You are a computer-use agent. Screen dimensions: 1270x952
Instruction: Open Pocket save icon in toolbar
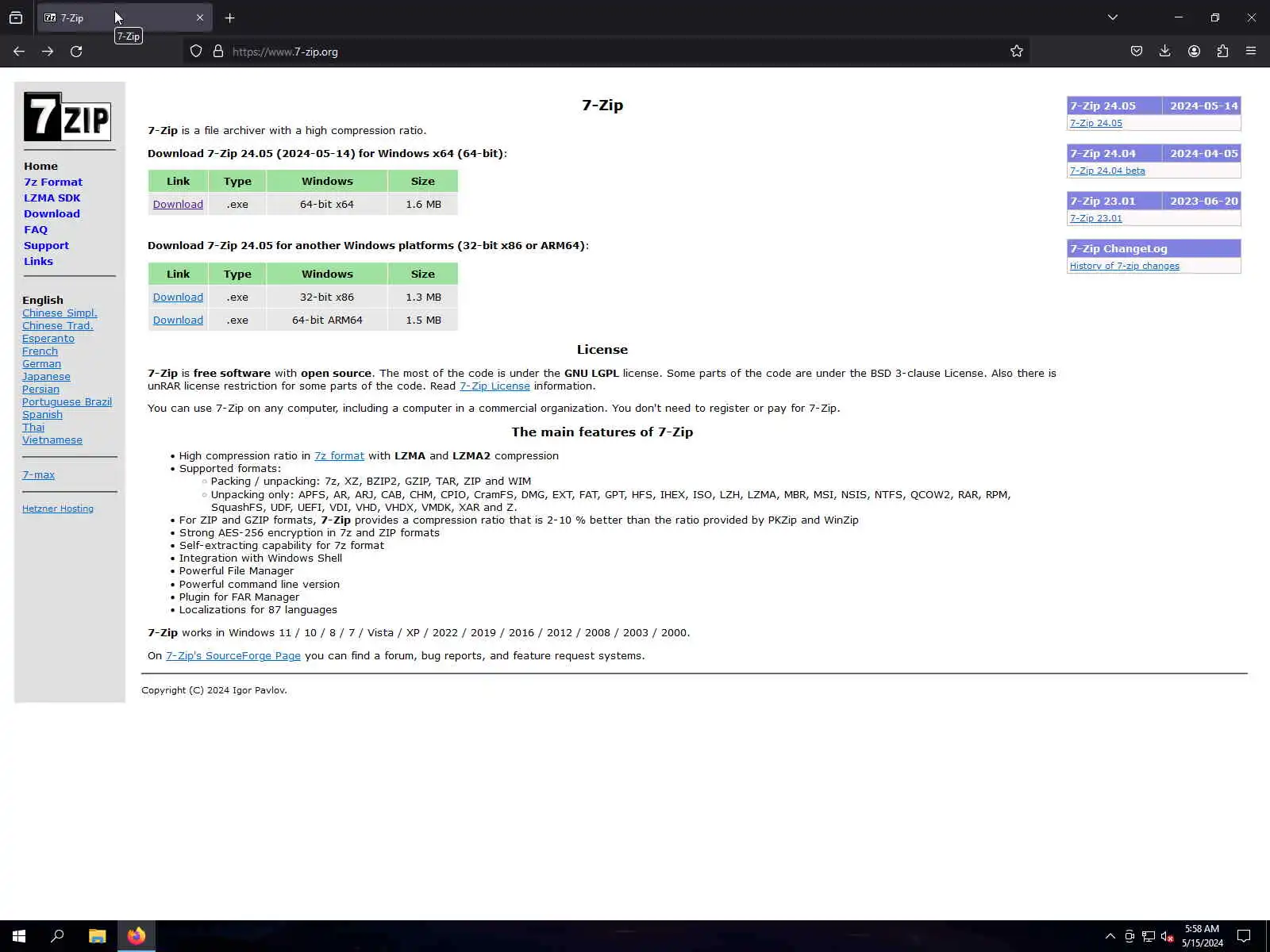click(x=1137, y=52)
